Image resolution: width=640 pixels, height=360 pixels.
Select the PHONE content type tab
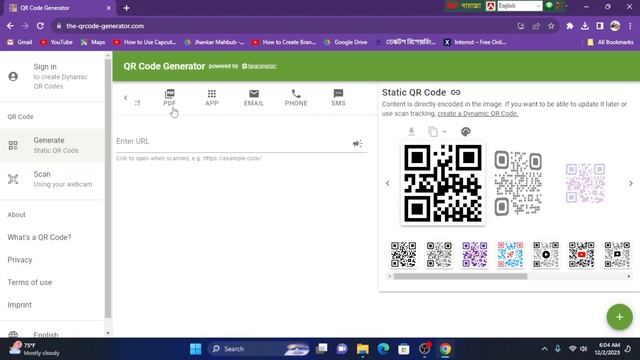pyautogui.click(x=296, y=98)
